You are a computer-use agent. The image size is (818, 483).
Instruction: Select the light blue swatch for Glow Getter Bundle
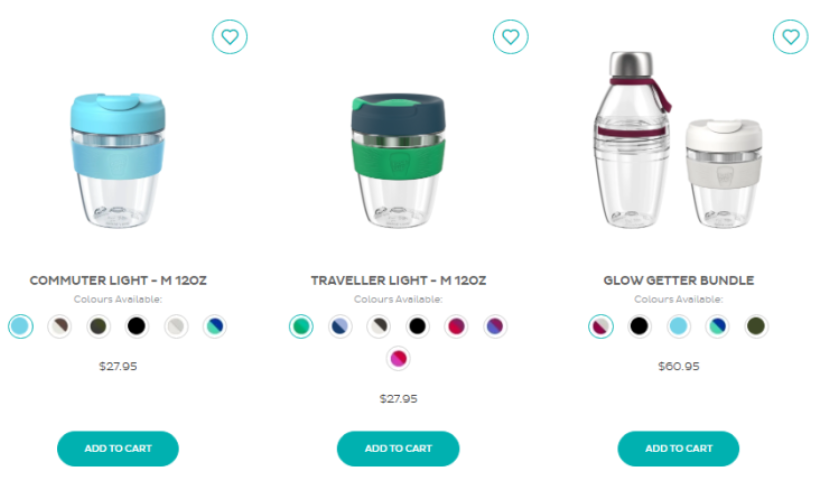(679, 327)
